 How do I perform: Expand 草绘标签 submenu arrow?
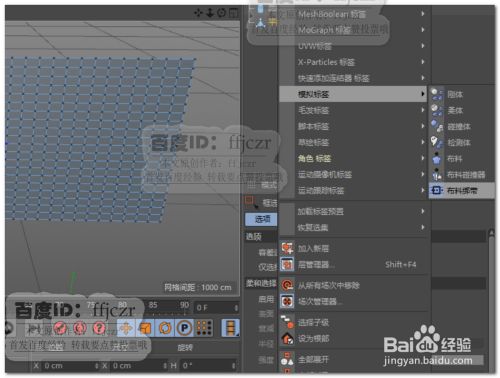423,142
